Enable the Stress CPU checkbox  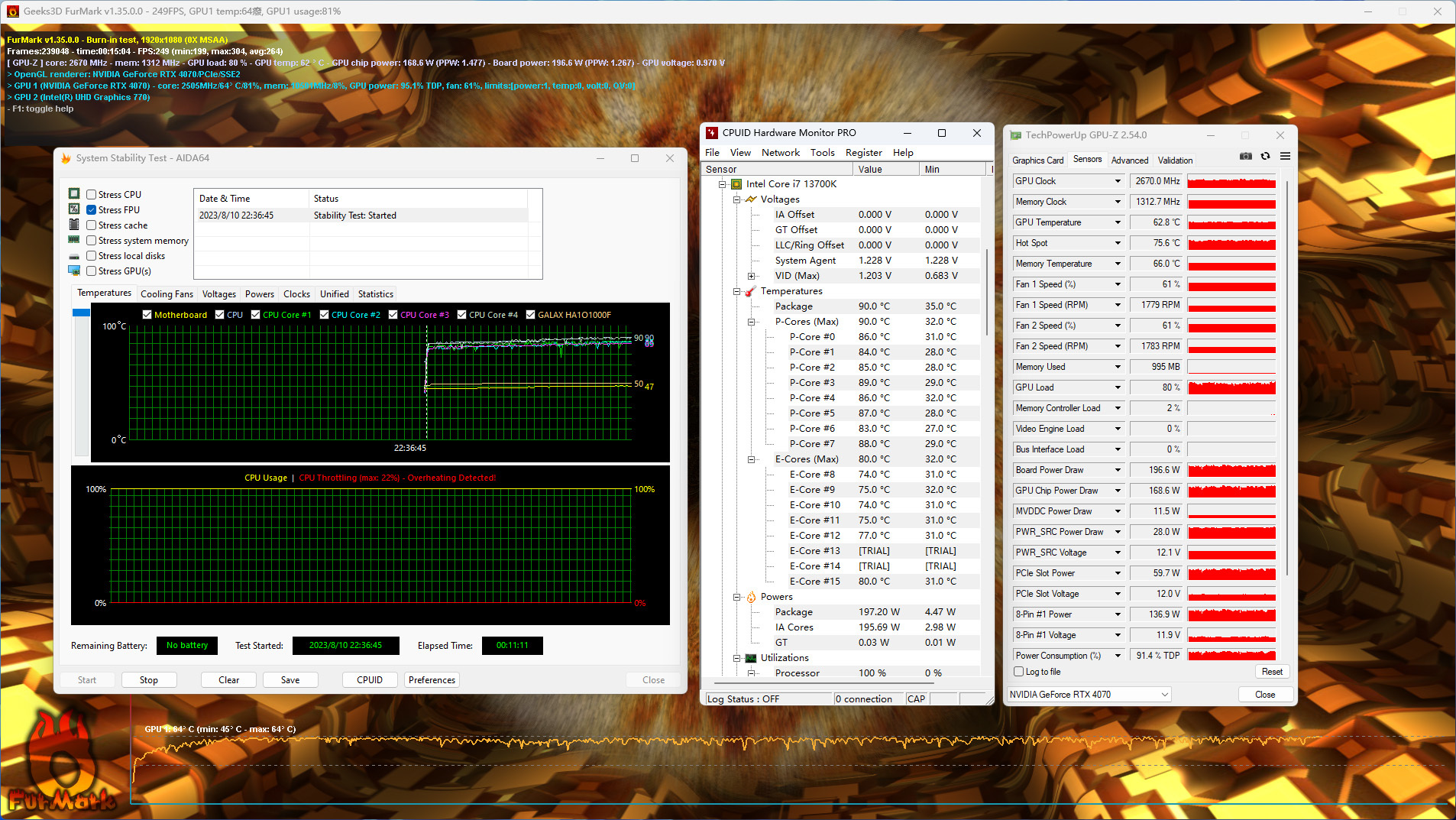[x=92, y=195]
